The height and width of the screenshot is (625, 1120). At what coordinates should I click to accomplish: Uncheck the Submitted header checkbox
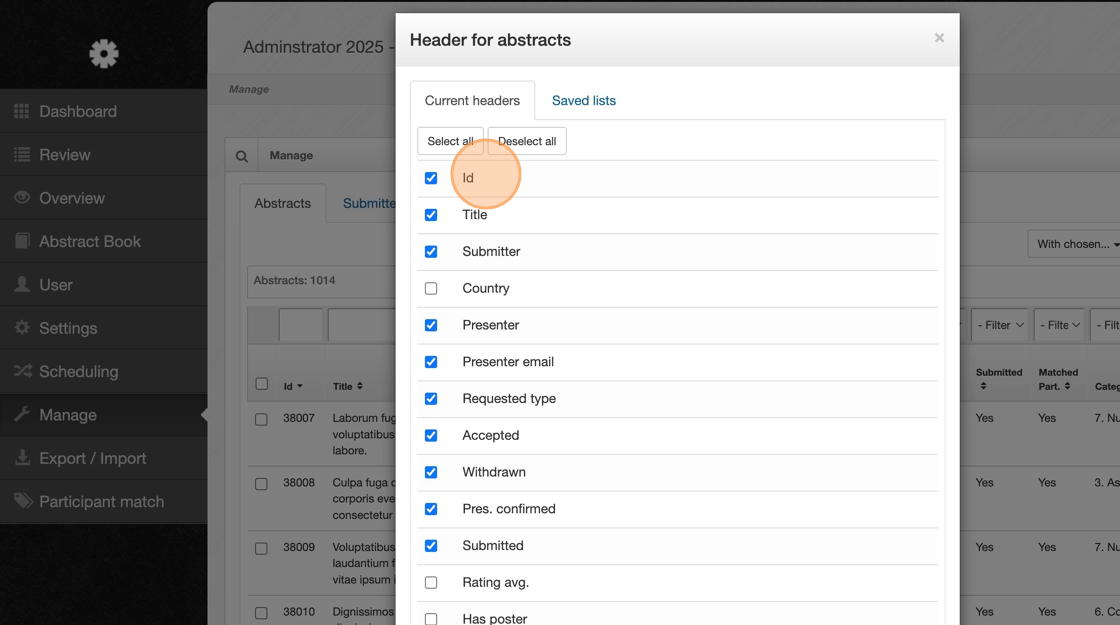point(431,546)
